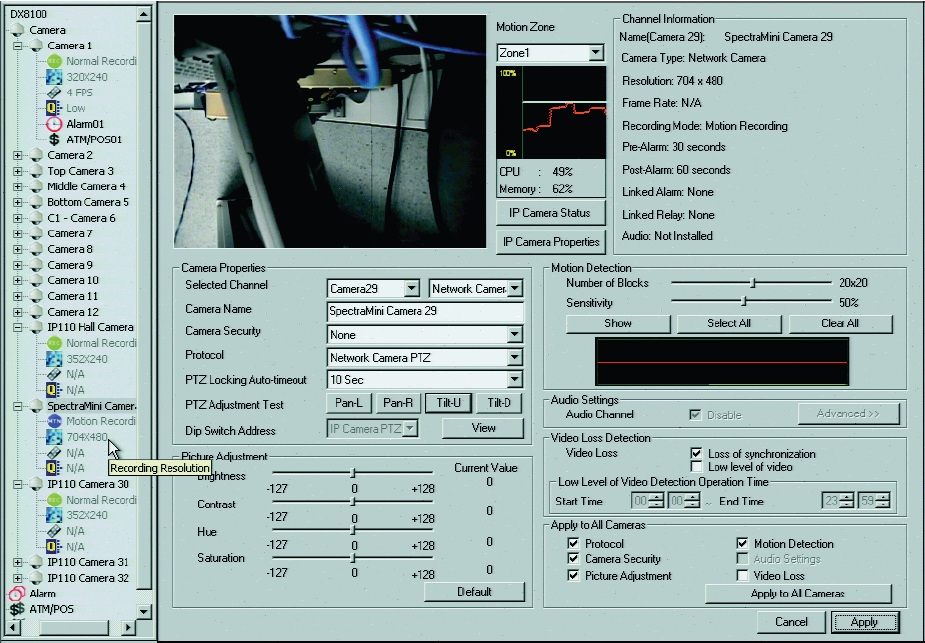Click the Low quality Q icon
Image resolution: width=925 pixels, height=643 pixels.
[54, 108]
